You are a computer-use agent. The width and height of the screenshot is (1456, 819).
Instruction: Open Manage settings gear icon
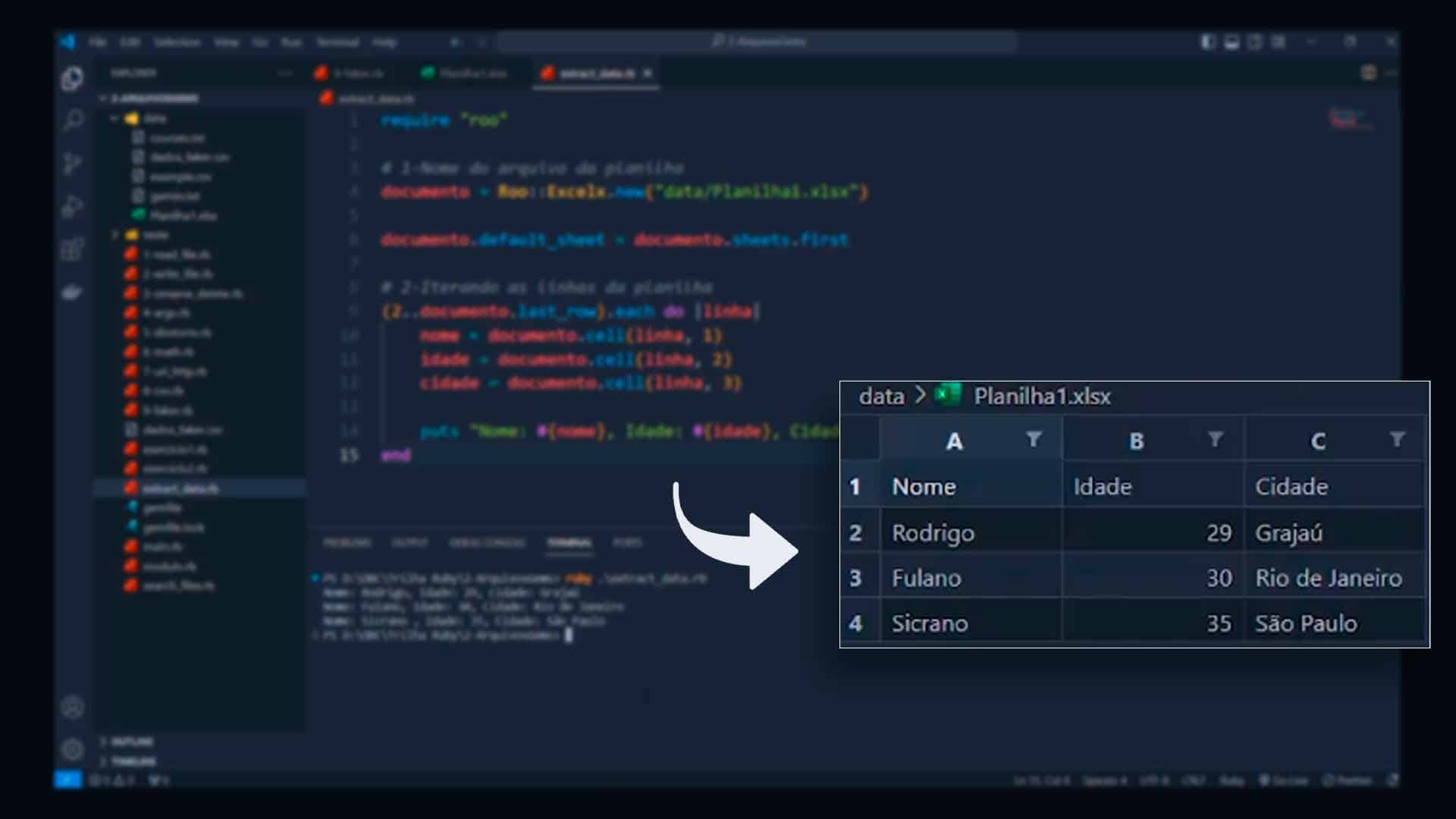[x=73, y=749]
